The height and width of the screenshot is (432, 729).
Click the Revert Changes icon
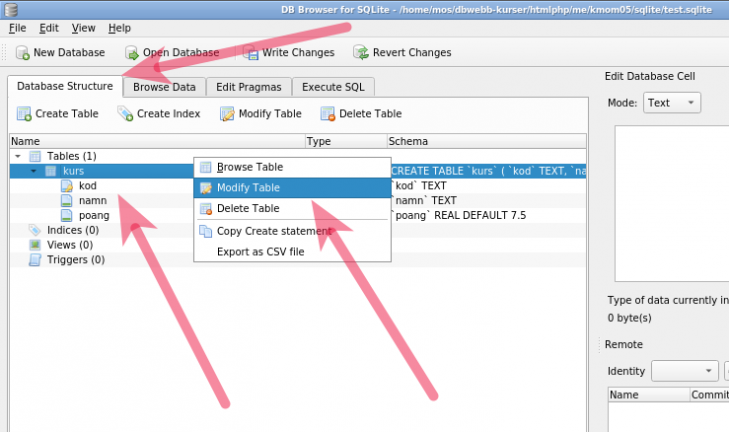click(361, 53)
